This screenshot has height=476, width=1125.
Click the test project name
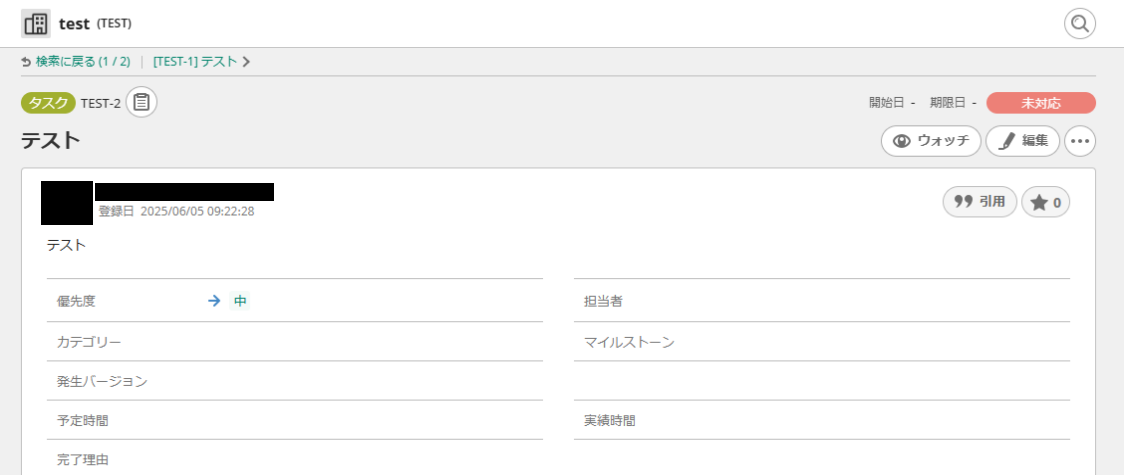point(74,23)
